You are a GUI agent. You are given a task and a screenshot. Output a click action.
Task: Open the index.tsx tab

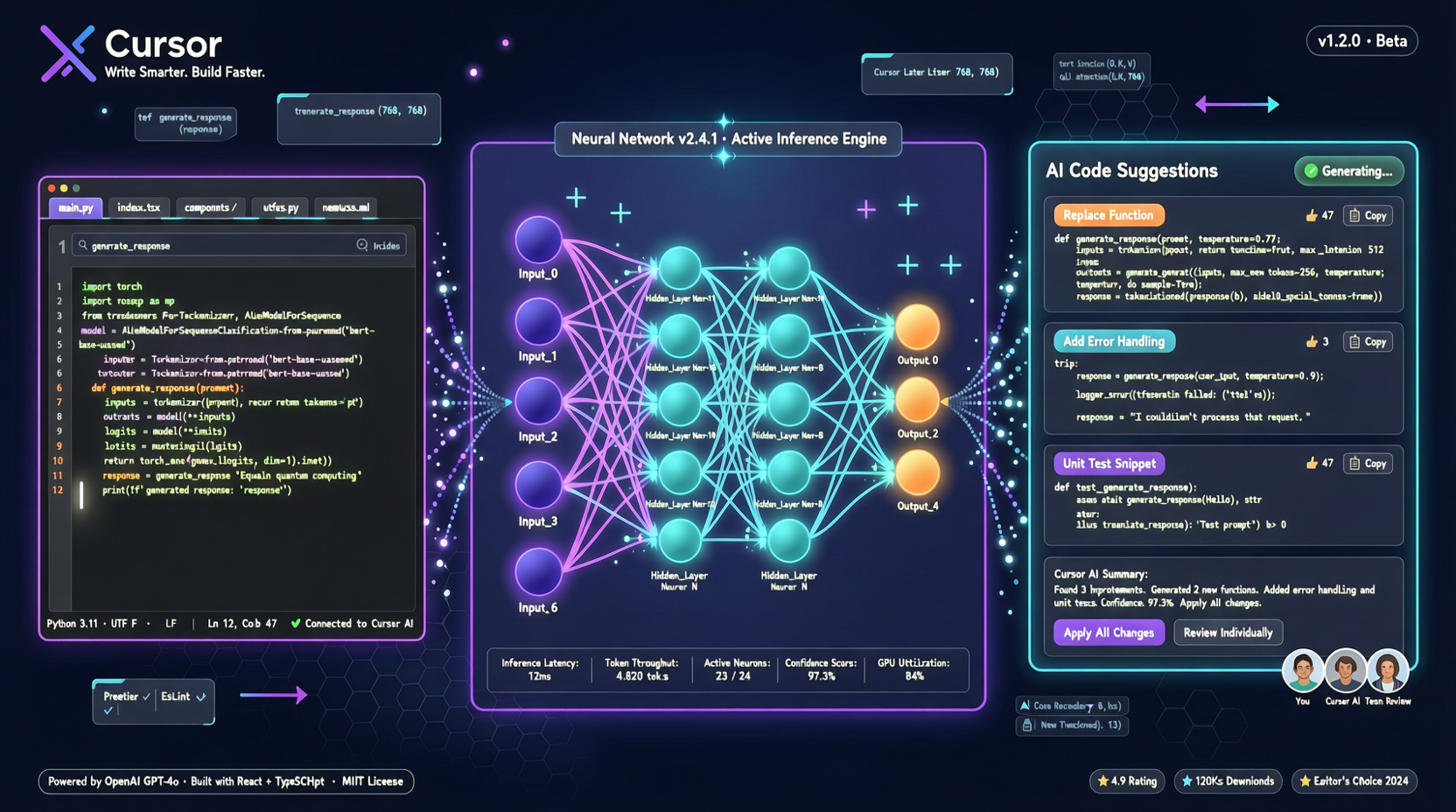(x=139, y=207)
